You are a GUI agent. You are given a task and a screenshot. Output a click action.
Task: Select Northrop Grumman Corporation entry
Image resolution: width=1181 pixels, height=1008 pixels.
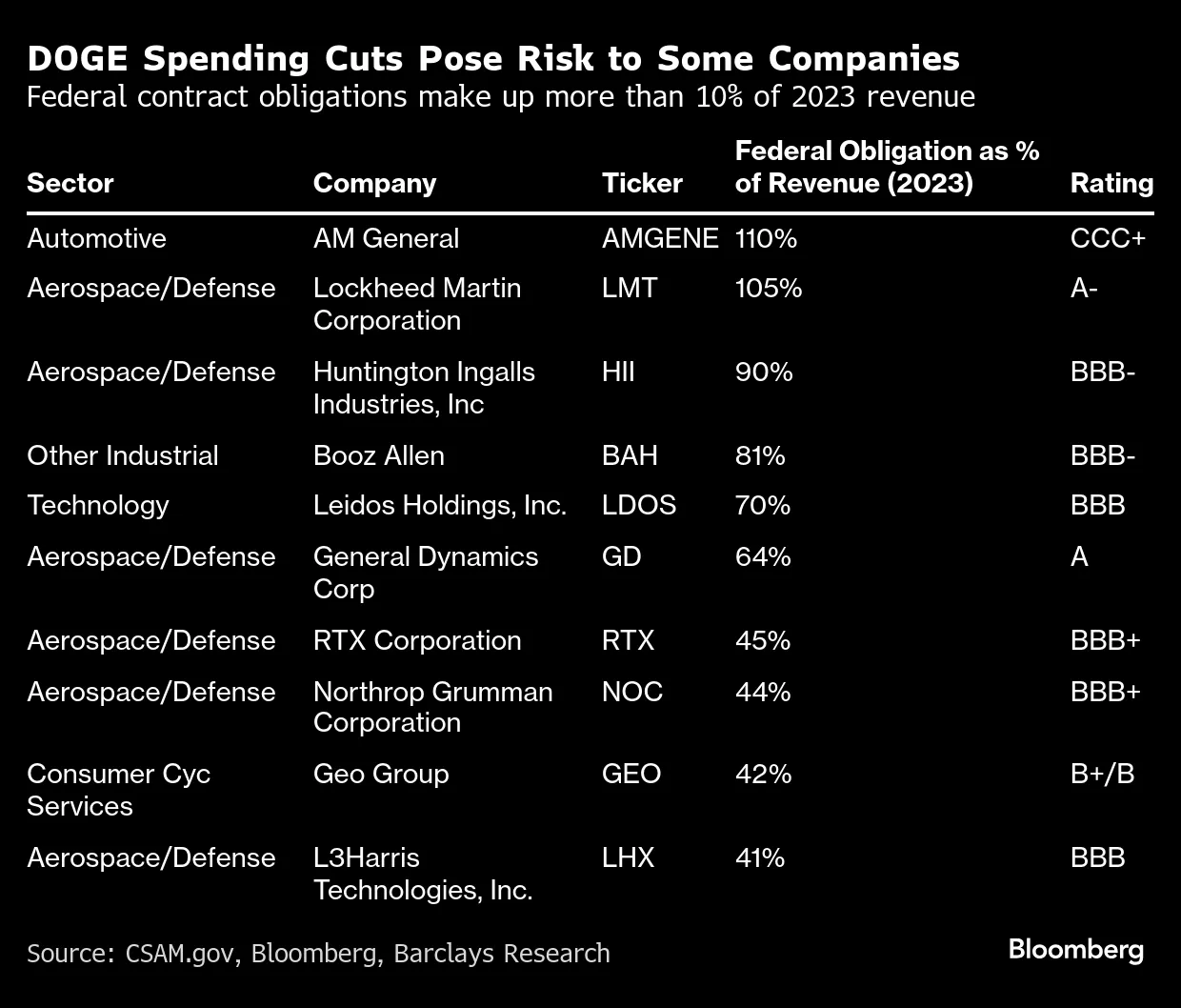click(432, 707)
